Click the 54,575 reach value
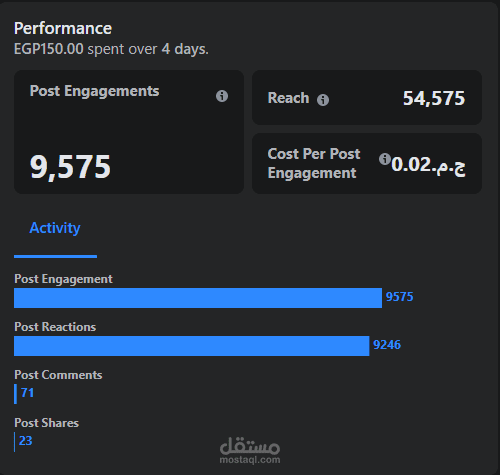Screen dimensions: 500x475 click(434, 98)
